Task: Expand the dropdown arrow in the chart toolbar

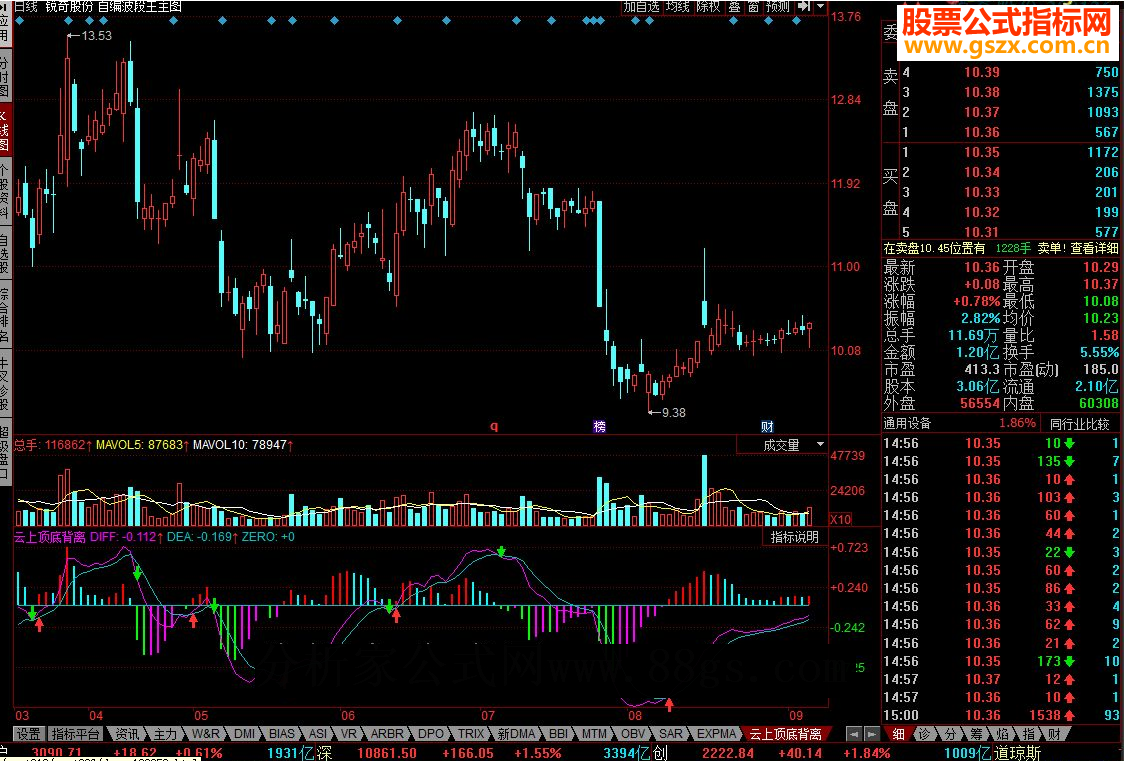Action: click(820, 6)
